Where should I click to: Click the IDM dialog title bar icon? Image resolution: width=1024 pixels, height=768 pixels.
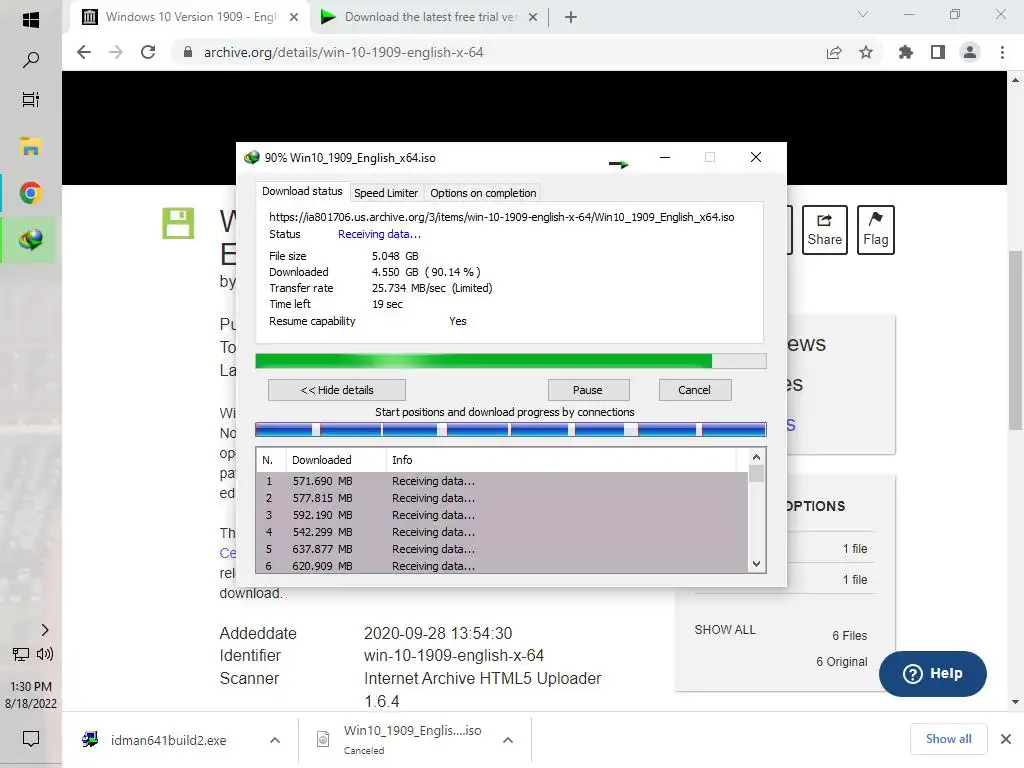[x=251, y=157]
